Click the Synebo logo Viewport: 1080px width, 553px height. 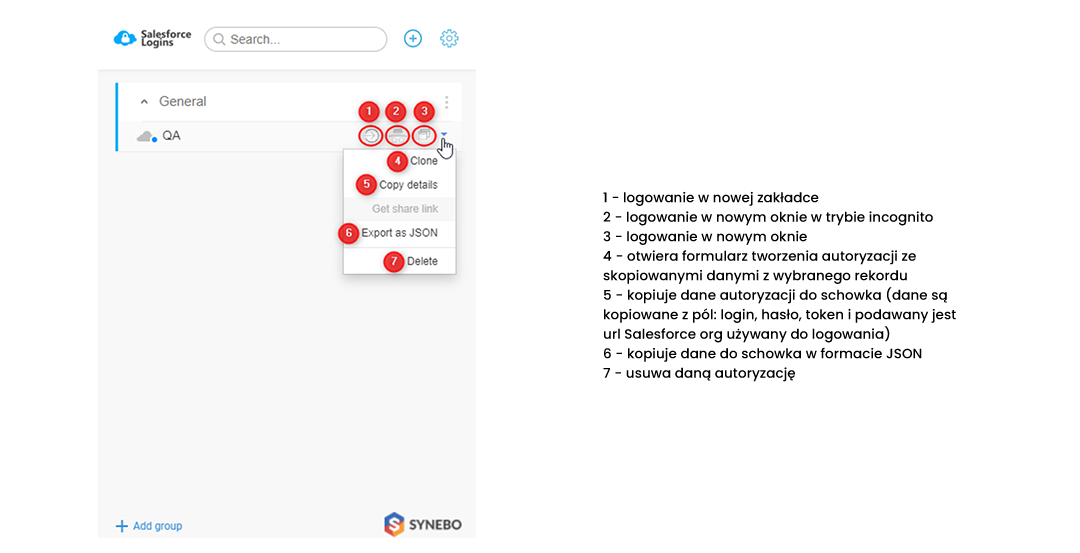(x=422, y=524)
